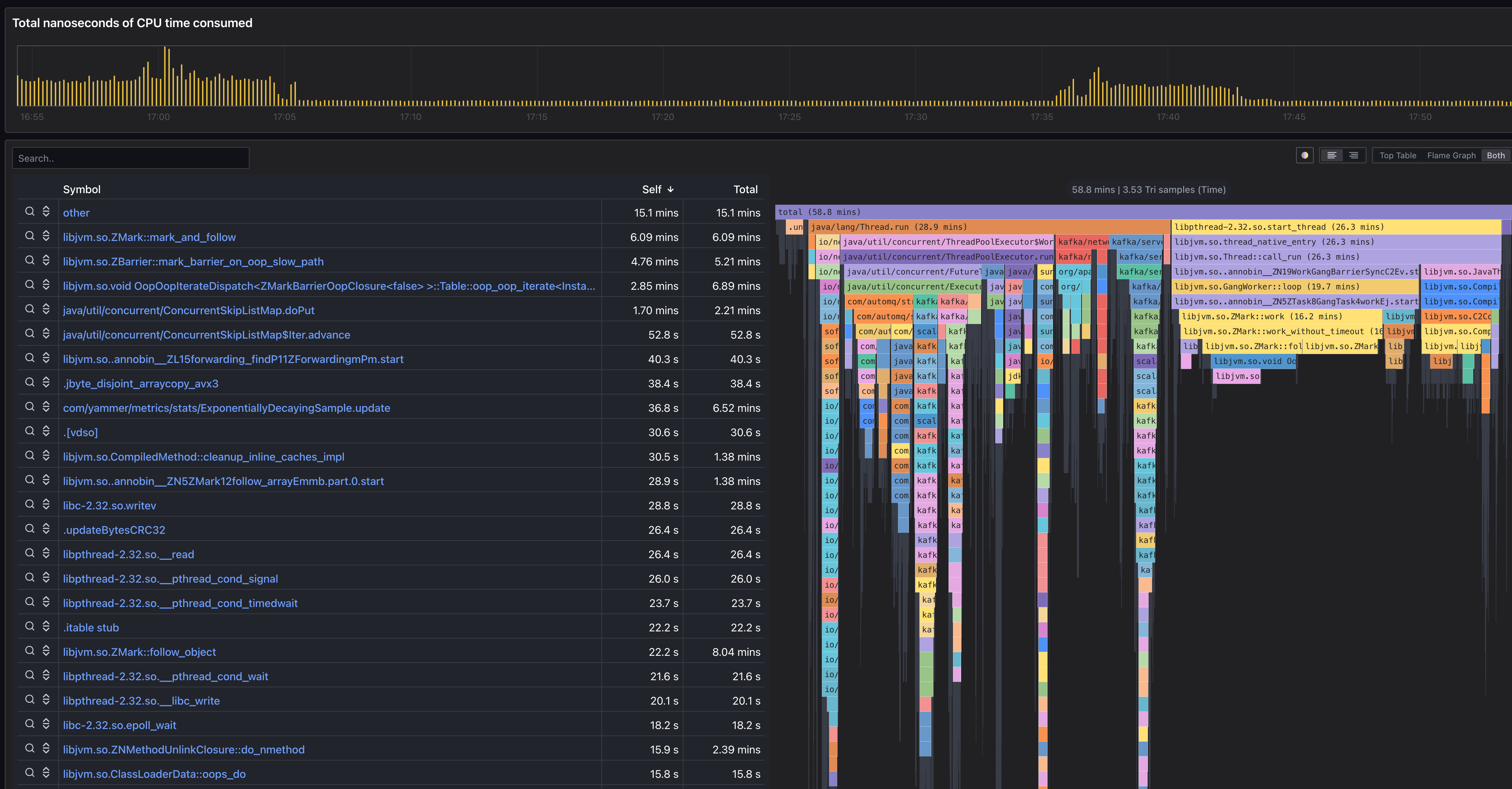Click sandwich icon for ClassLoaderData::oops_do row
Screen dimensions: 1512x789
[x=46, y=773]
